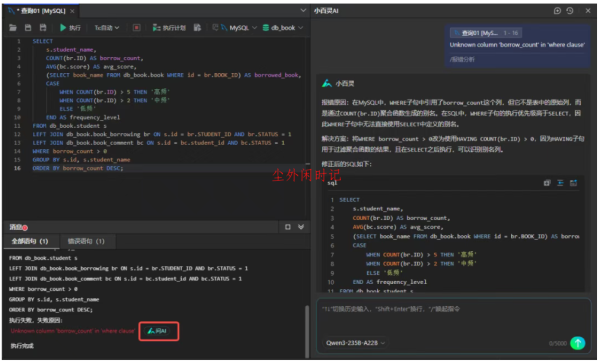Switch to the 错误语句 (1) tab

[86, 241]
